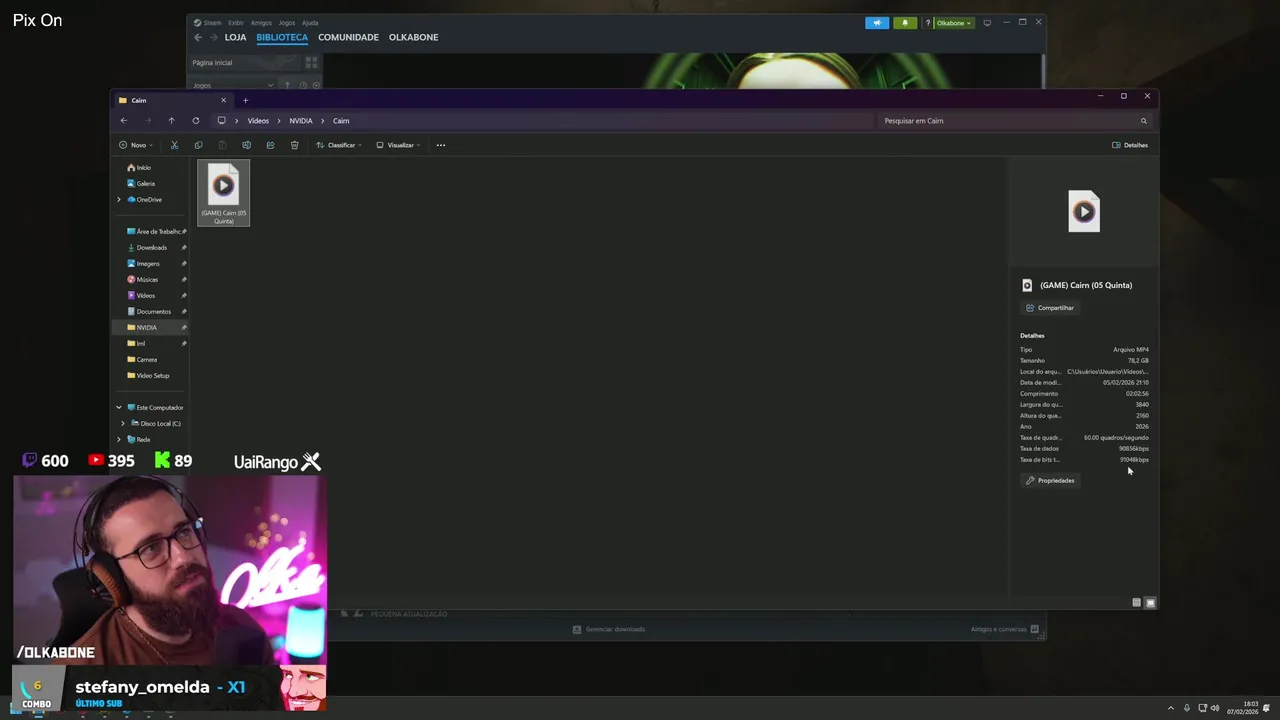Open Downloads quick access folder
The height and width of the screenshot is (720, 1280).
[x=146, y=248]
